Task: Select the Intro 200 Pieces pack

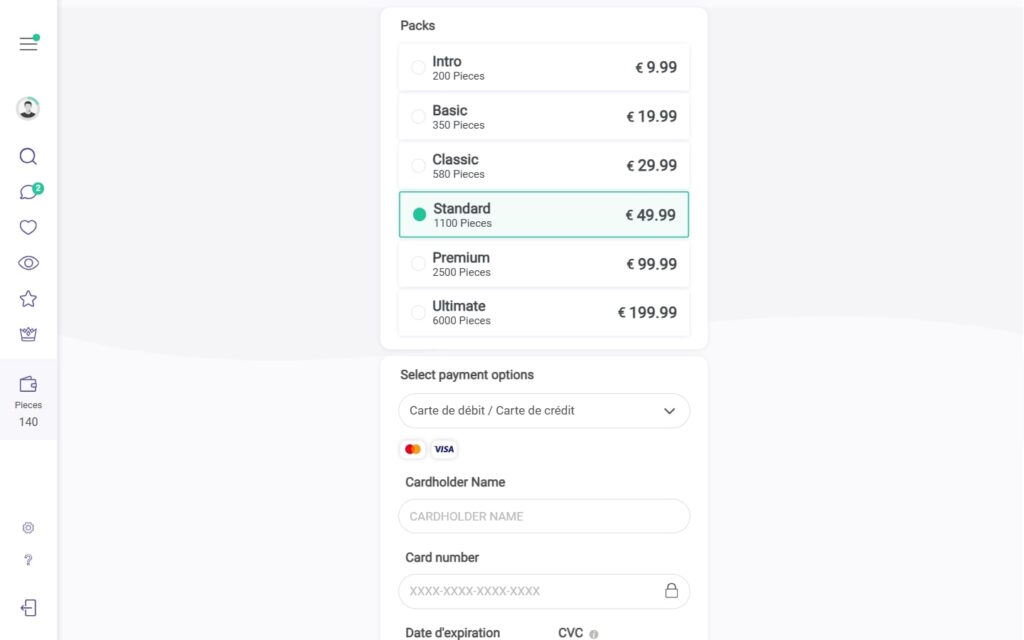Action: coord(543,67)
